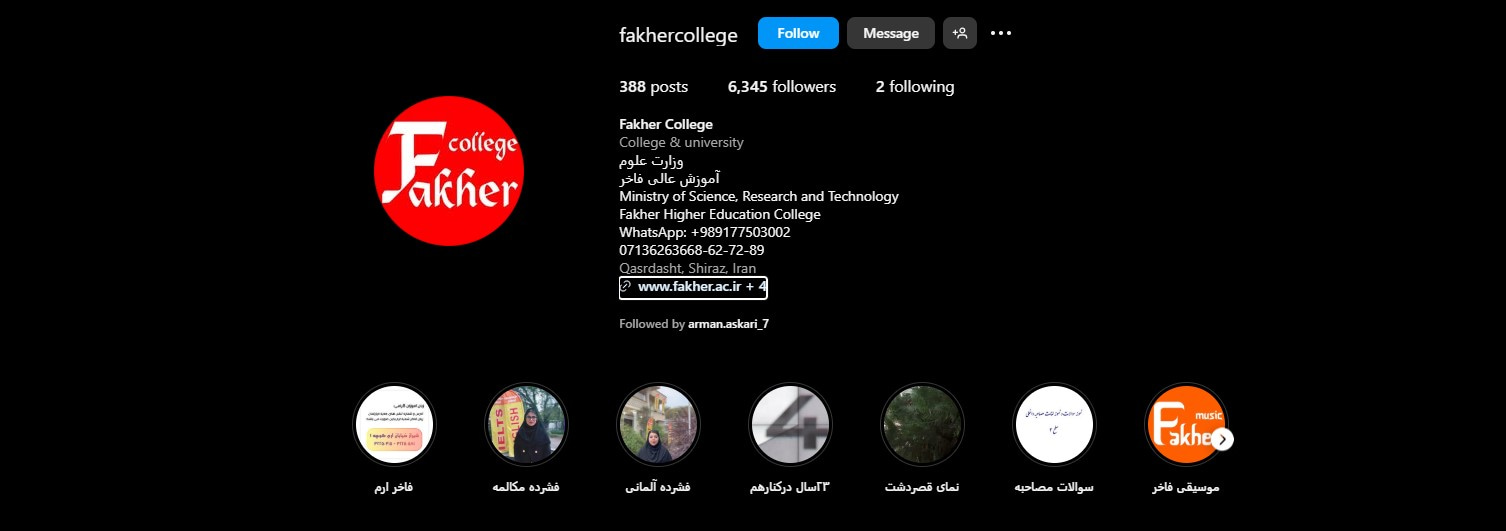1506x531 pixels.
Task: Open the فاخر ارم highlight
Action: (x=395, y=425)
